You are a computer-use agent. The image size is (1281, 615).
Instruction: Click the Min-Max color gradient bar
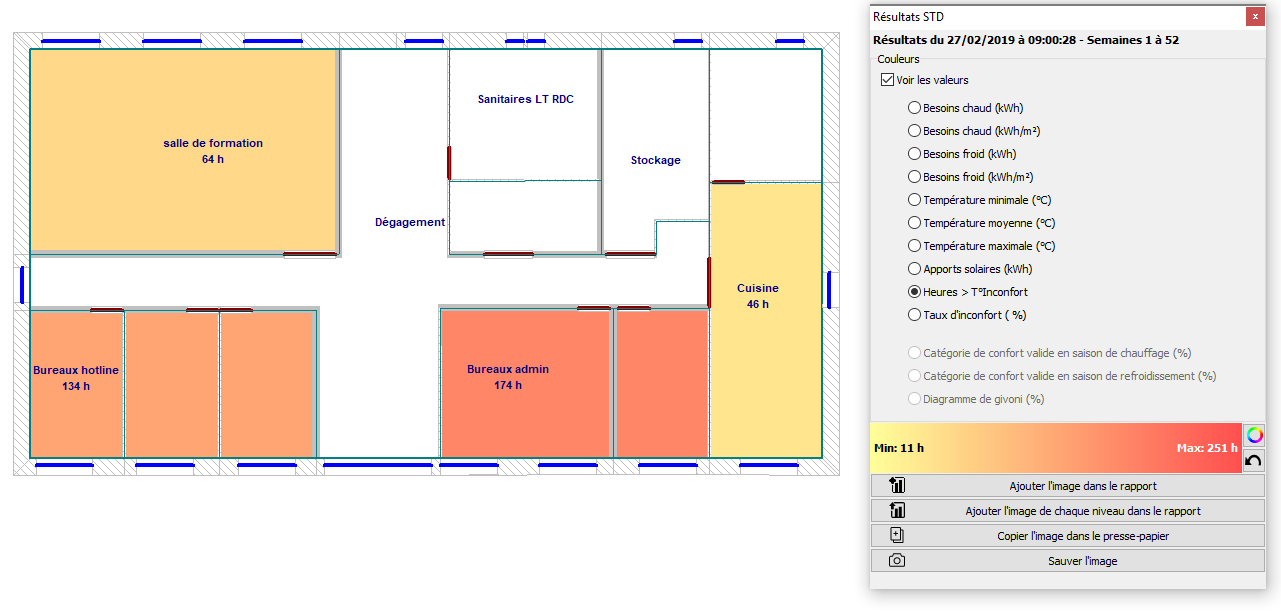1055,448
